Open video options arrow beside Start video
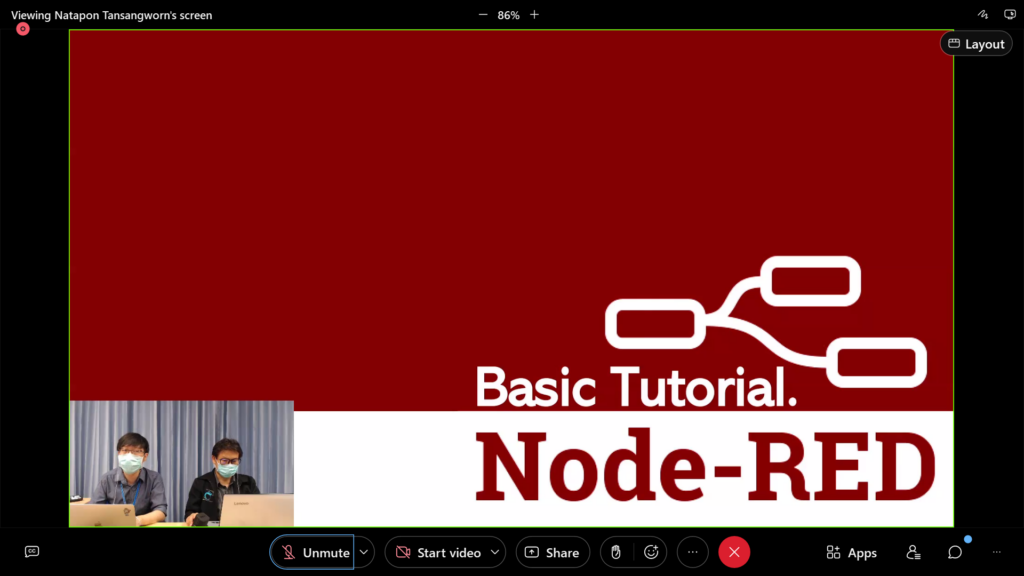The height and width of the screenshot is (576, 1024). click(x=495, y=552)
